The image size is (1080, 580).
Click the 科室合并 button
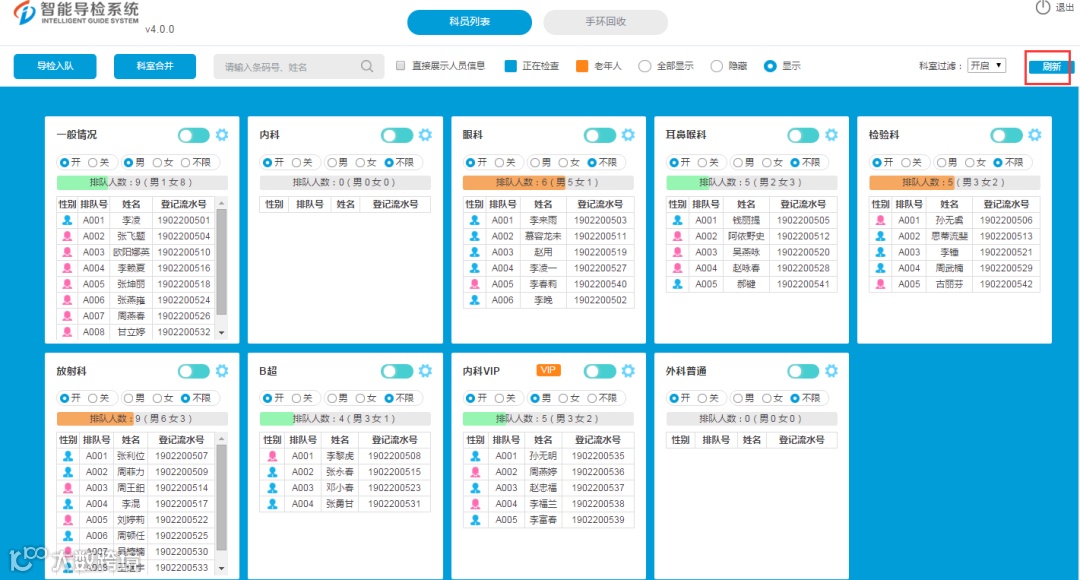(x=155, y=66)
